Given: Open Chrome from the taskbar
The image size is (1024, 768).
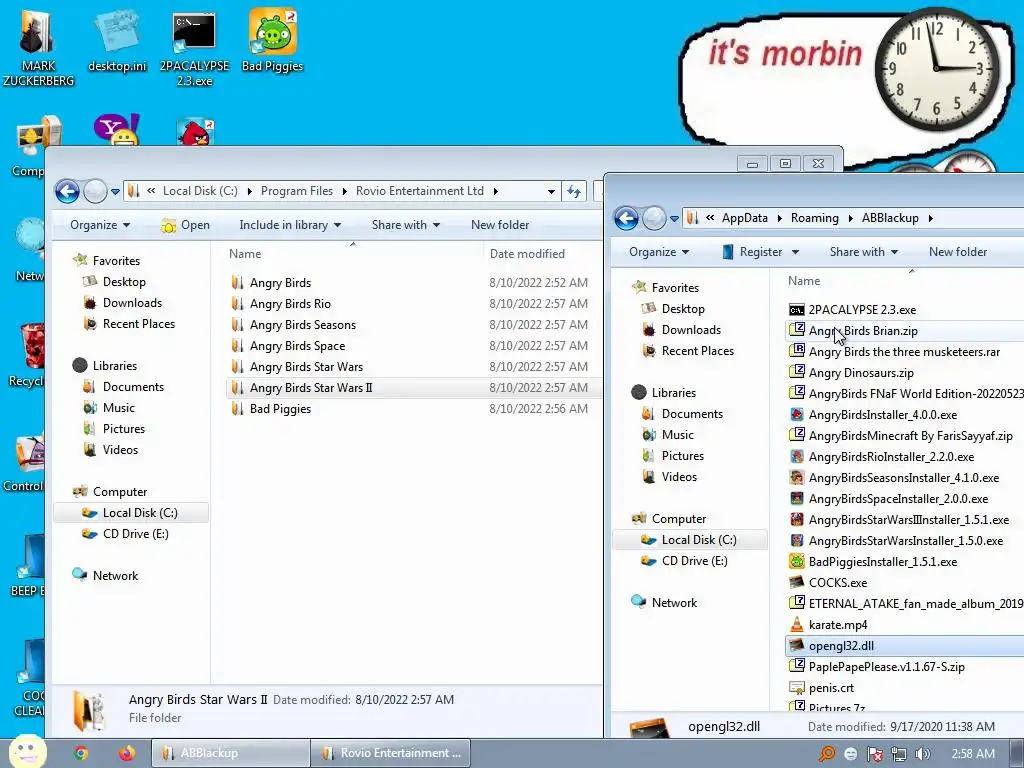Looking at the screenshot, I should 81,753.
